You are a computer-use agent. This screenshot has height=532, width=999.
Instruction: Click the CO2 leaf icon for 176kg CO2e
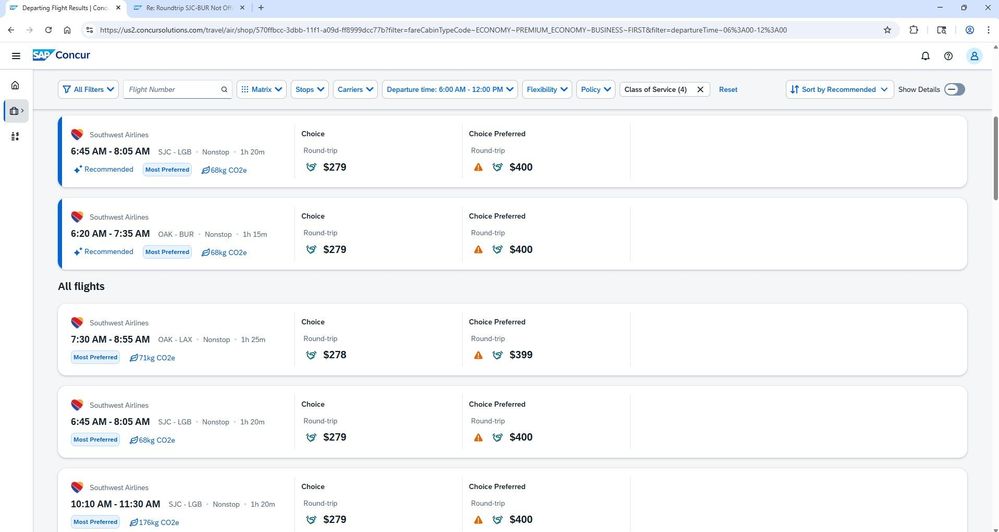134,522
